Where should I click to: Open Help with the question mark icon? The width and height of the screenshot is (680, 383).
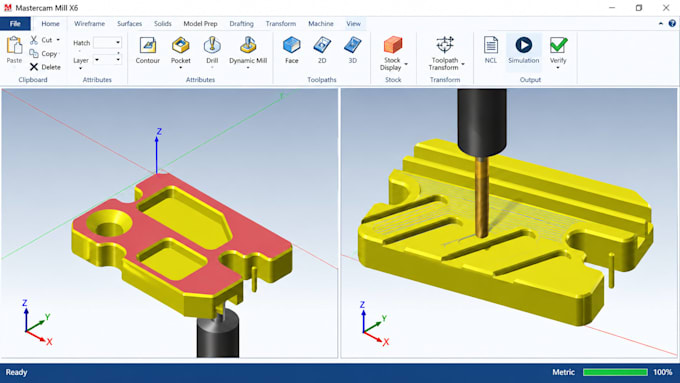[x=672, y=23]
